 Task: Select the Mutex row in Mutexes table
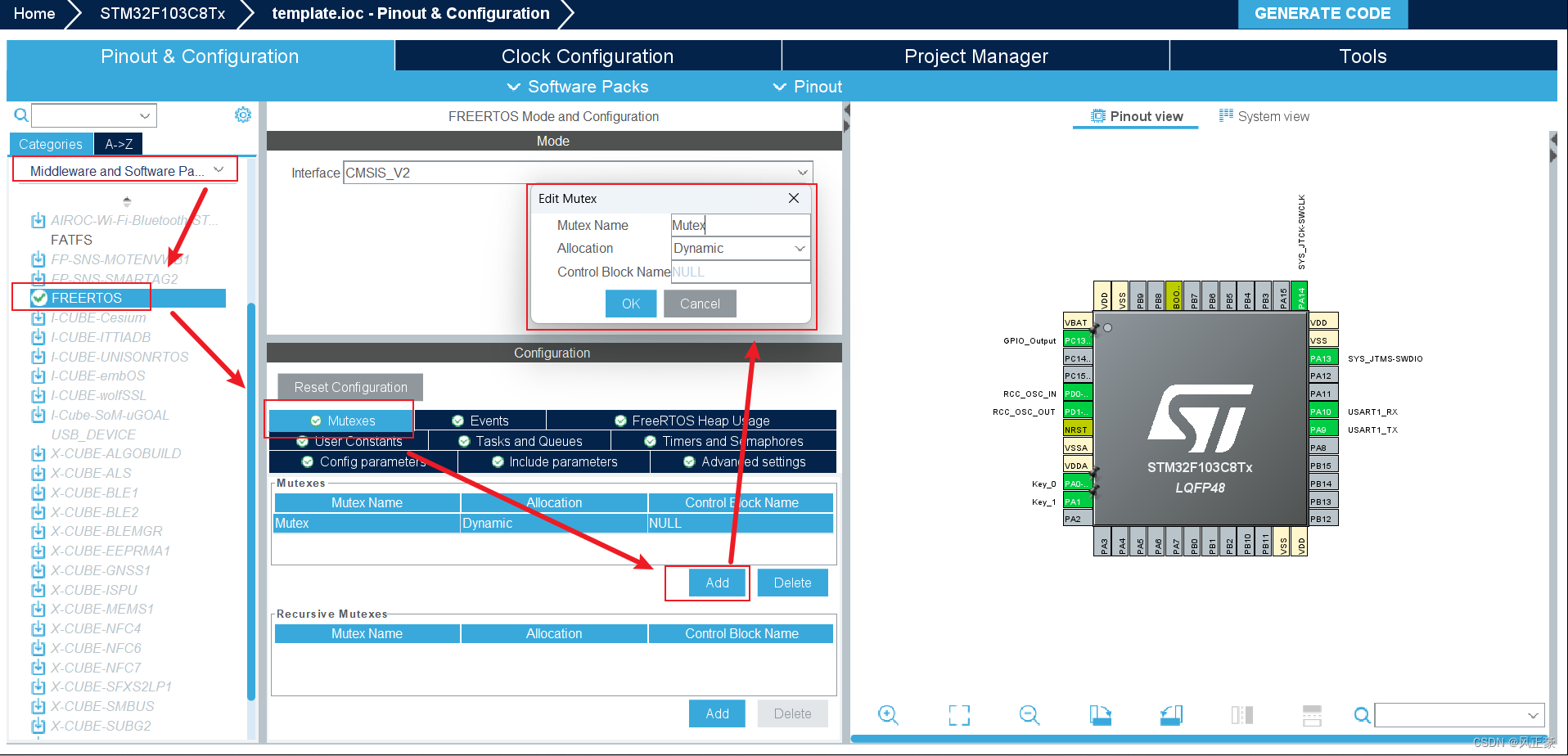click(x=554, y=523)
